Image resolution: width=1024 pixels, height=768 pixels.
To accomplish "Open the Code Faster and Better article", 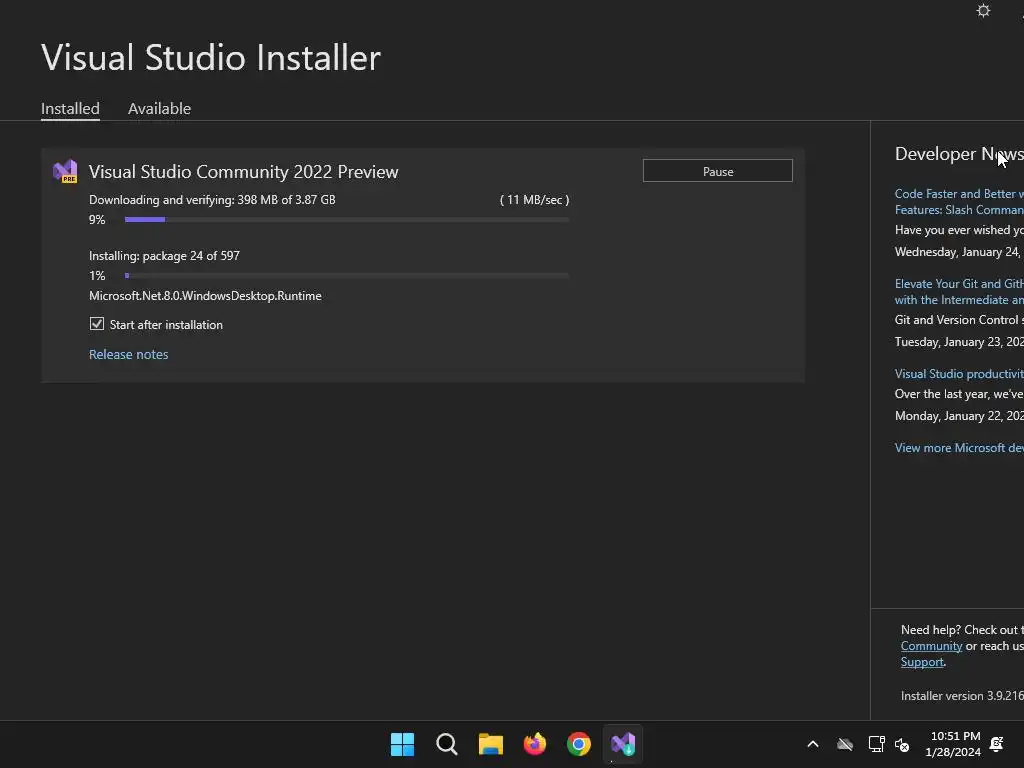I will click(x=959, y=202).
